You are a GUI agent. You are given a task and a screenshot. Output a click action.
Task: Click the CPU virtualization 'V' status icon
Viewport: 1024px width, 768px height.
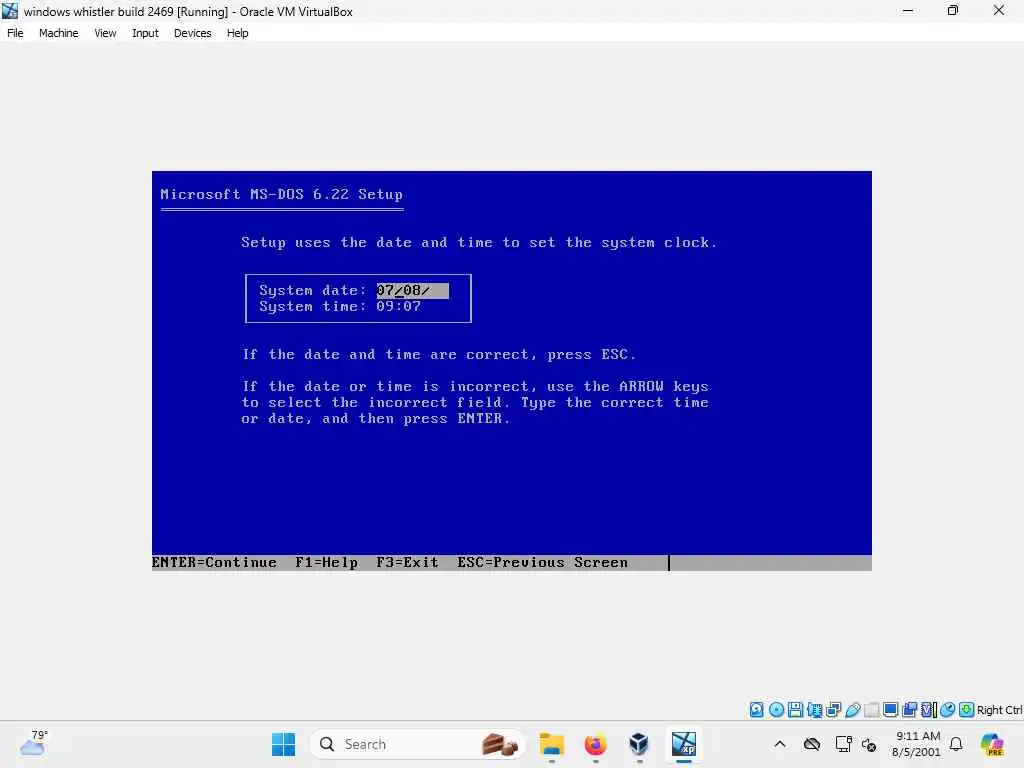[928, 710]
